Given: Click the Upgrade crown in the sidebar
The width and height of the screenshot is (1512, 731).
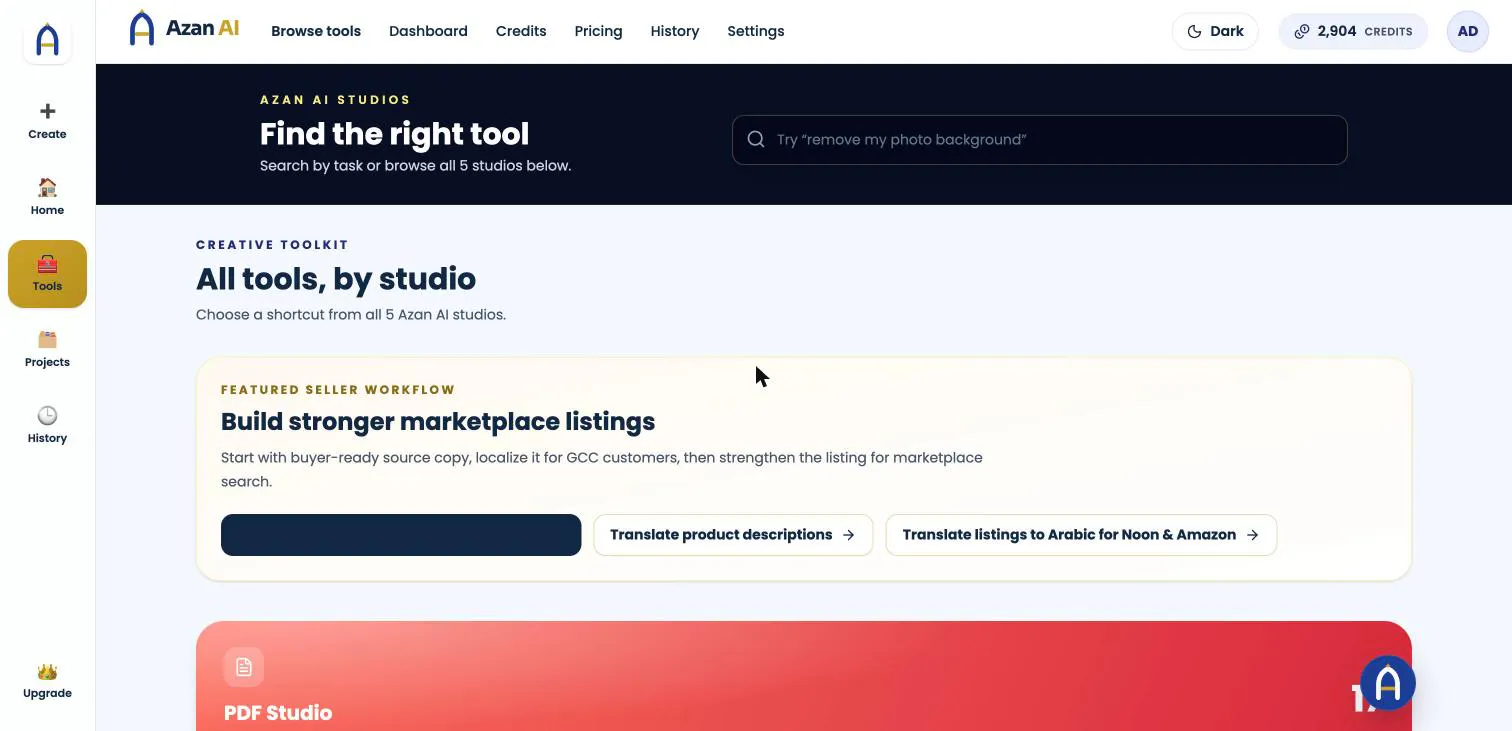Looking at the screenshot, I should point(47,681).
